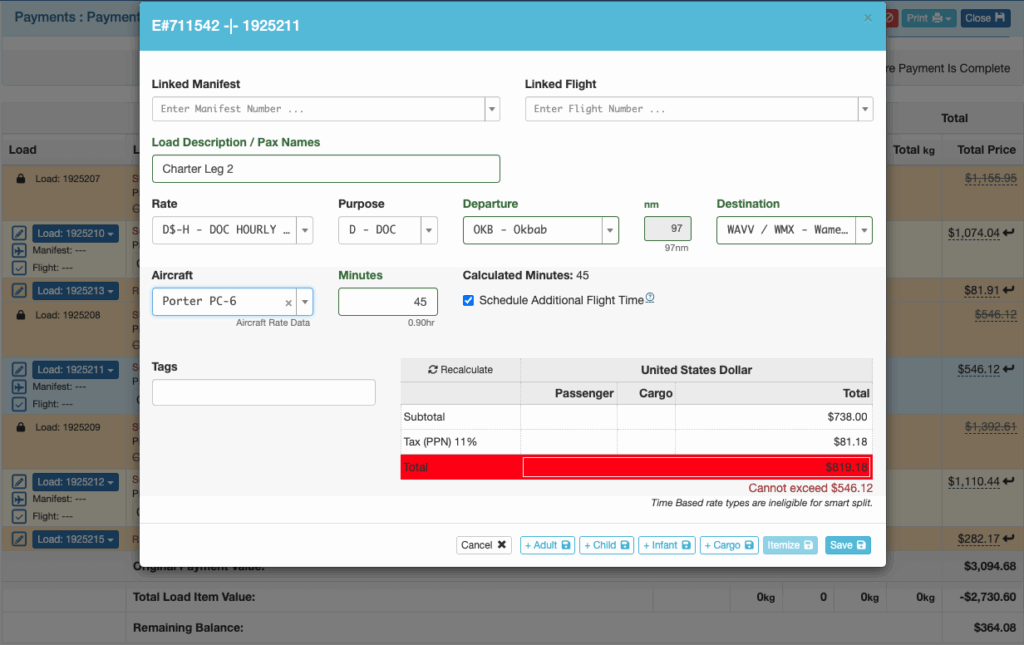
Task: Open the Departure airport dropdown
Action: tap(609, 230)
